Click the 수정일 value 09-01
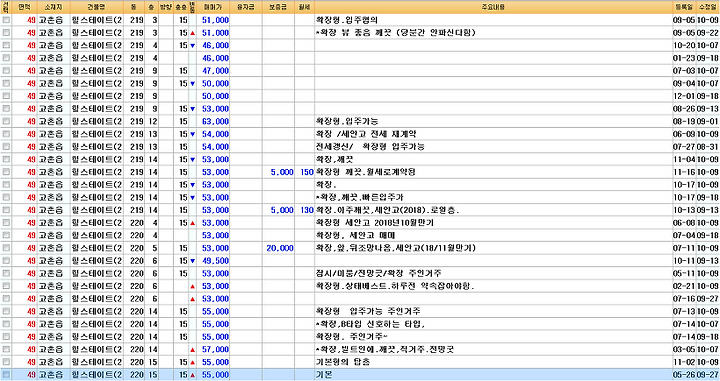This screenshot has height=381, width=720. click(708, 121)
